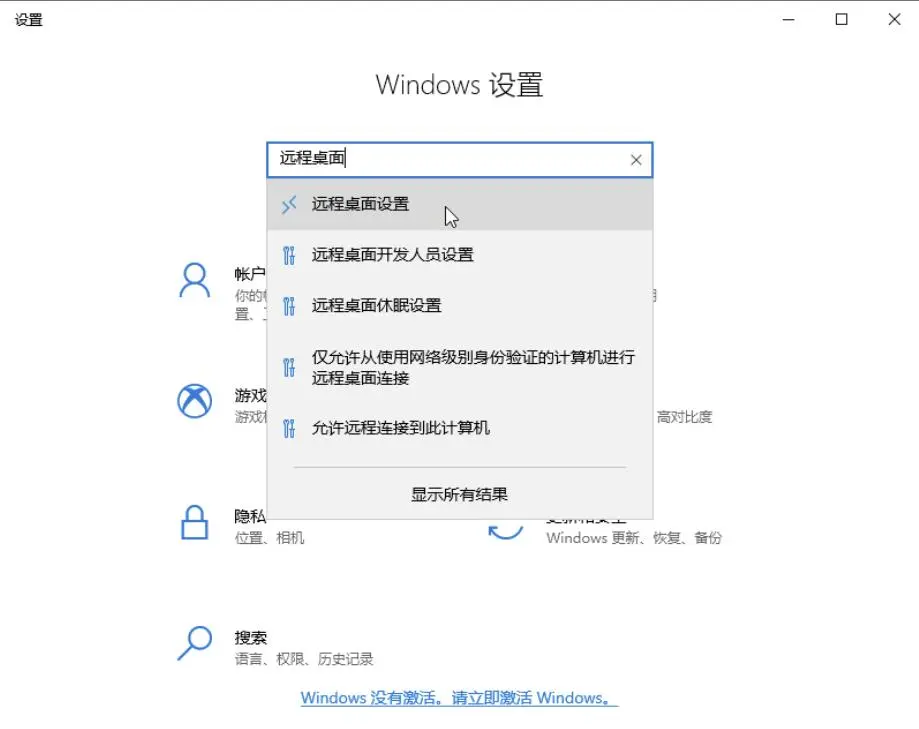Close the 设置 window

(894, 19)
